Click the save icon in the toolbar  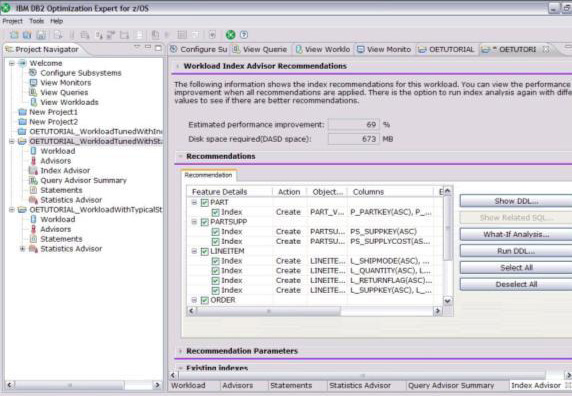41,35
